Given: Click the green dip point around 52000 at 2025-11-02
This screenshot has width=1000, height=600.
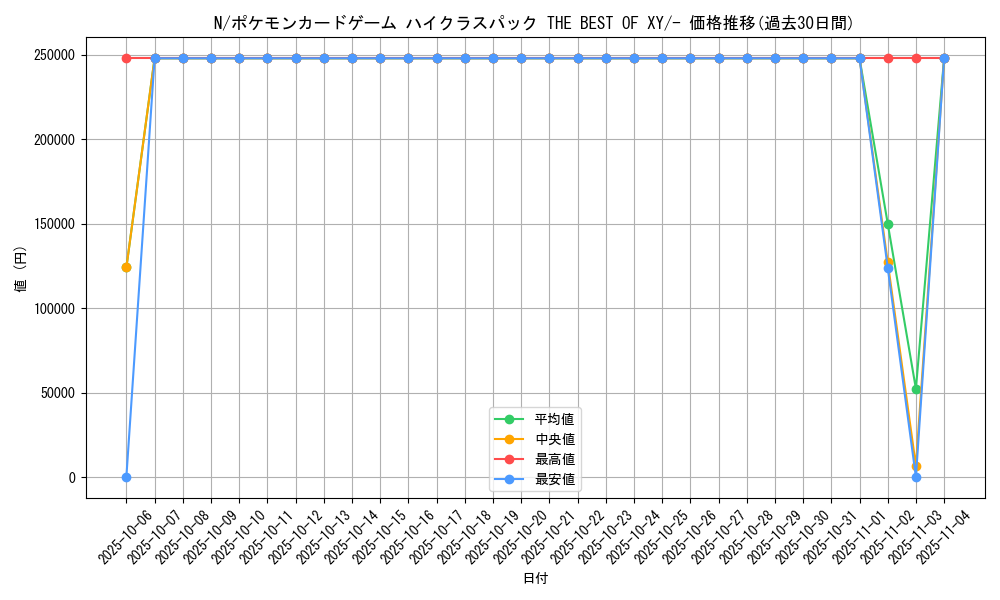Looking at the screenshot, I should [918, 387].
